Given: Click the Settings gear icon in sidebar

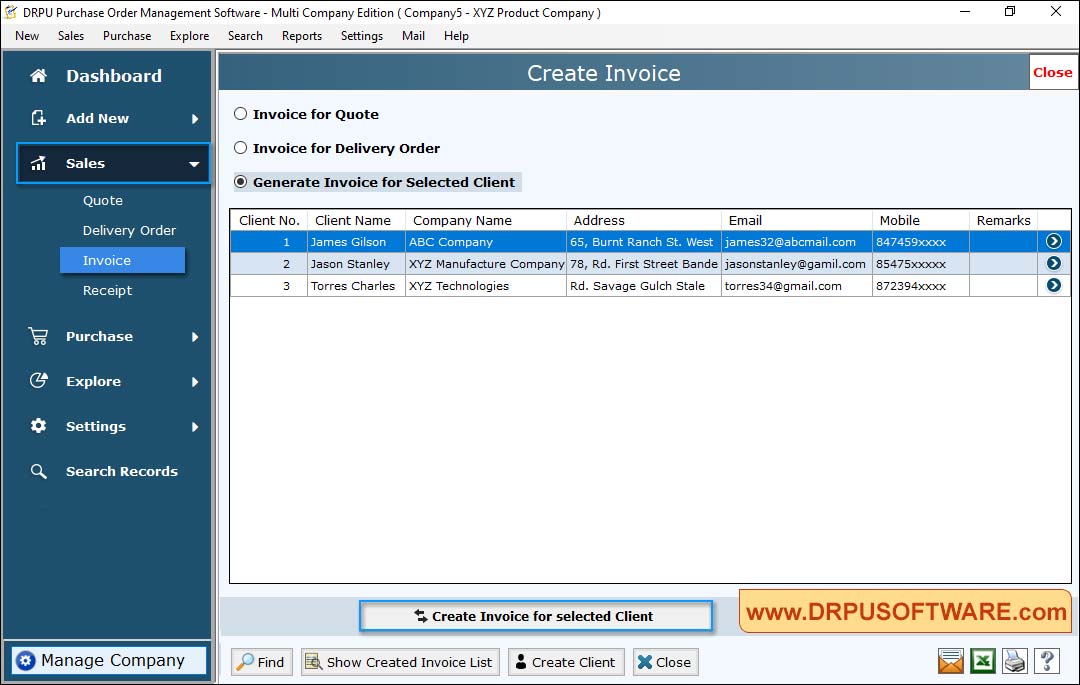Looking at the screenshot, I should tap(39, 426).
